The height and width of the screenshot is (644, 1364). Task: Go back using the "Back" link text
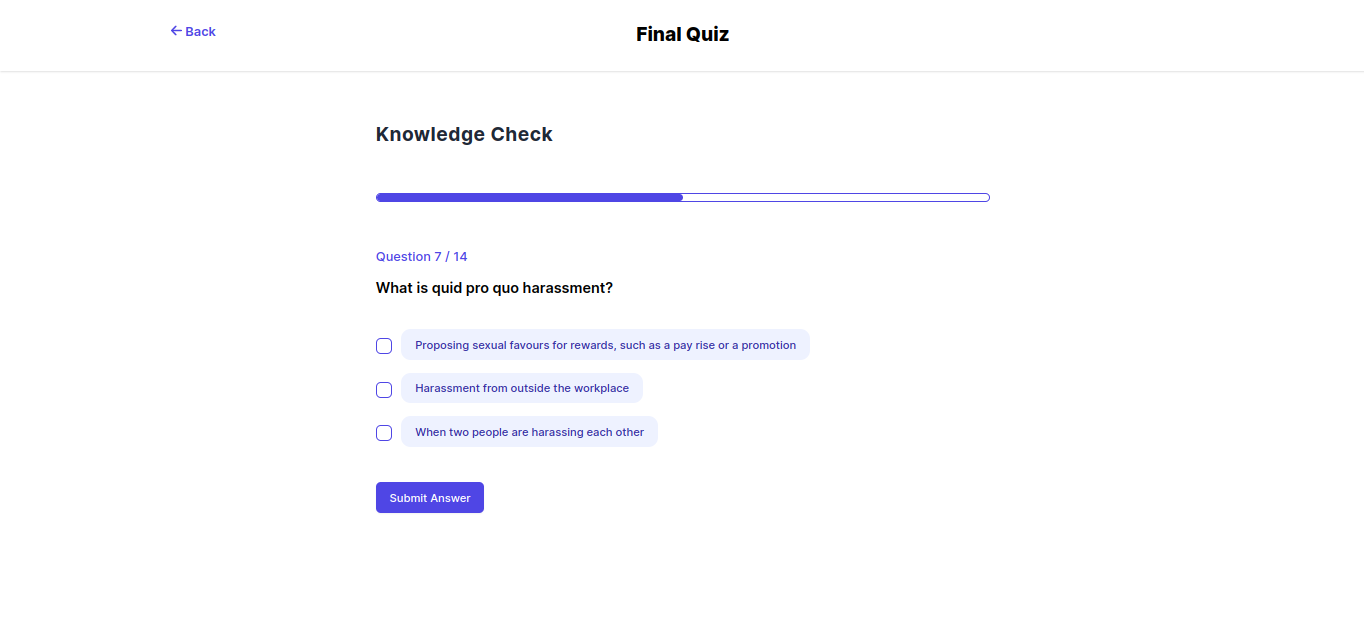pyautogui.click(x=200, y=32)
